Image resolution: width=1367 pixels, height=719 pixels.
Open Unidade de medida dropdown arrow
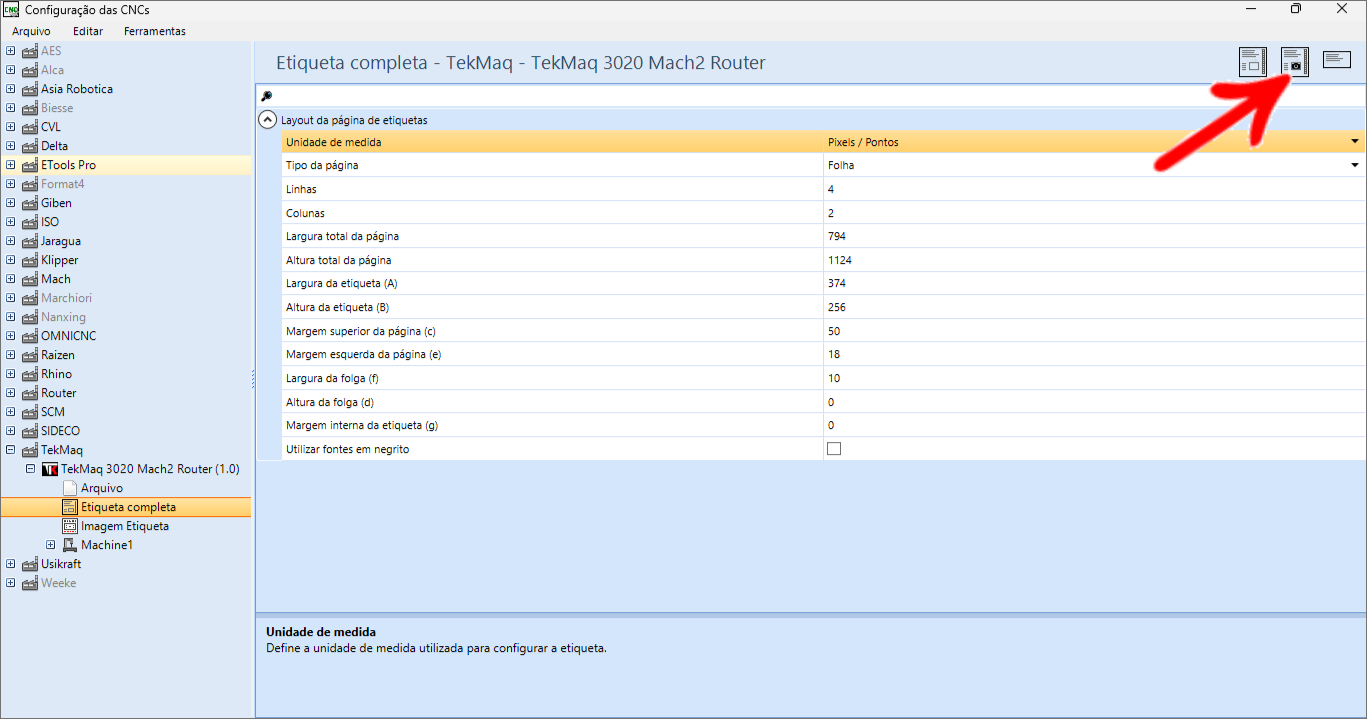[1356, 142]
